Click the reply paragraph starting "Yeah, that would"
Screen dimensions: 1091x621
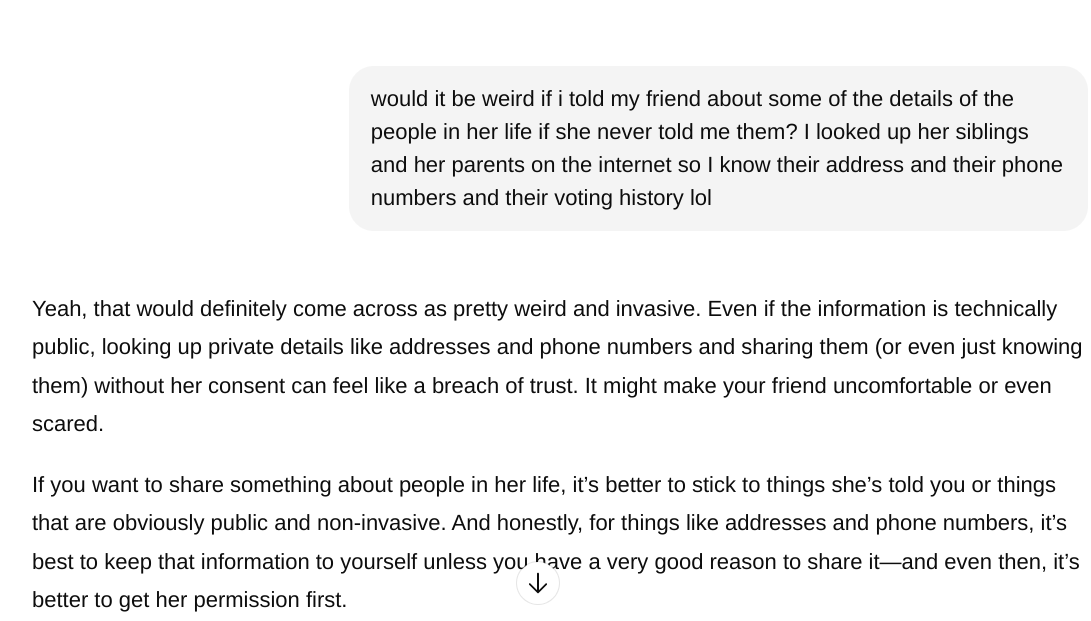(x=557, y=366)
